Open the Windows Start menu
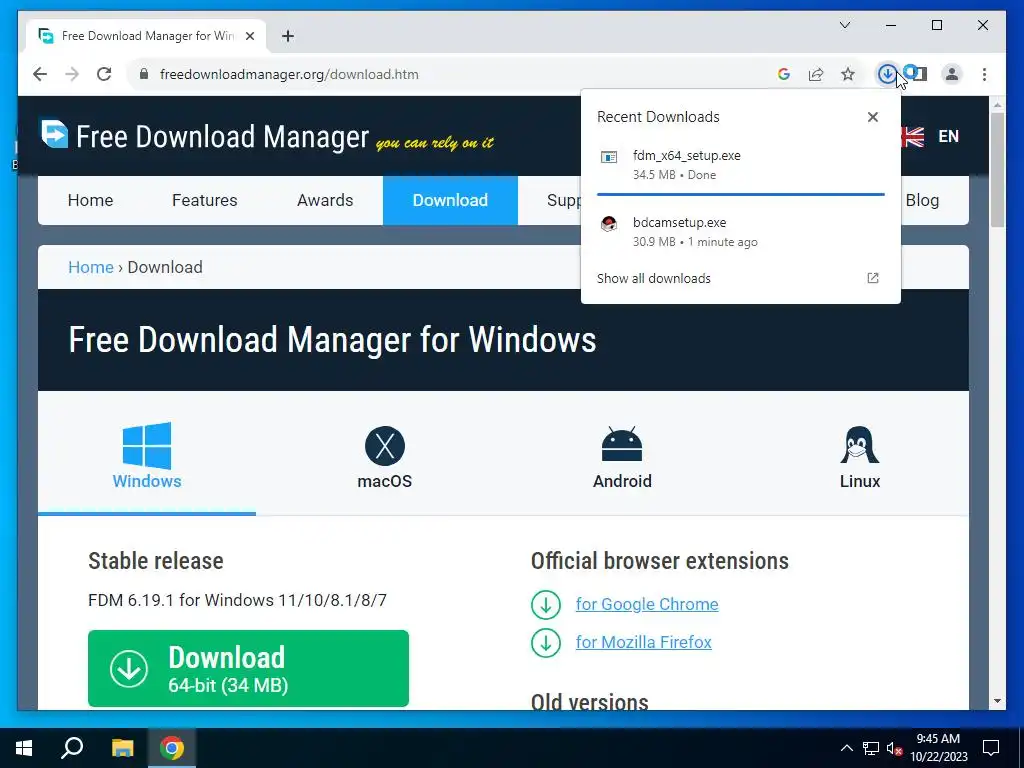This screenshot has width=1024, height=768. click(24, 748)
